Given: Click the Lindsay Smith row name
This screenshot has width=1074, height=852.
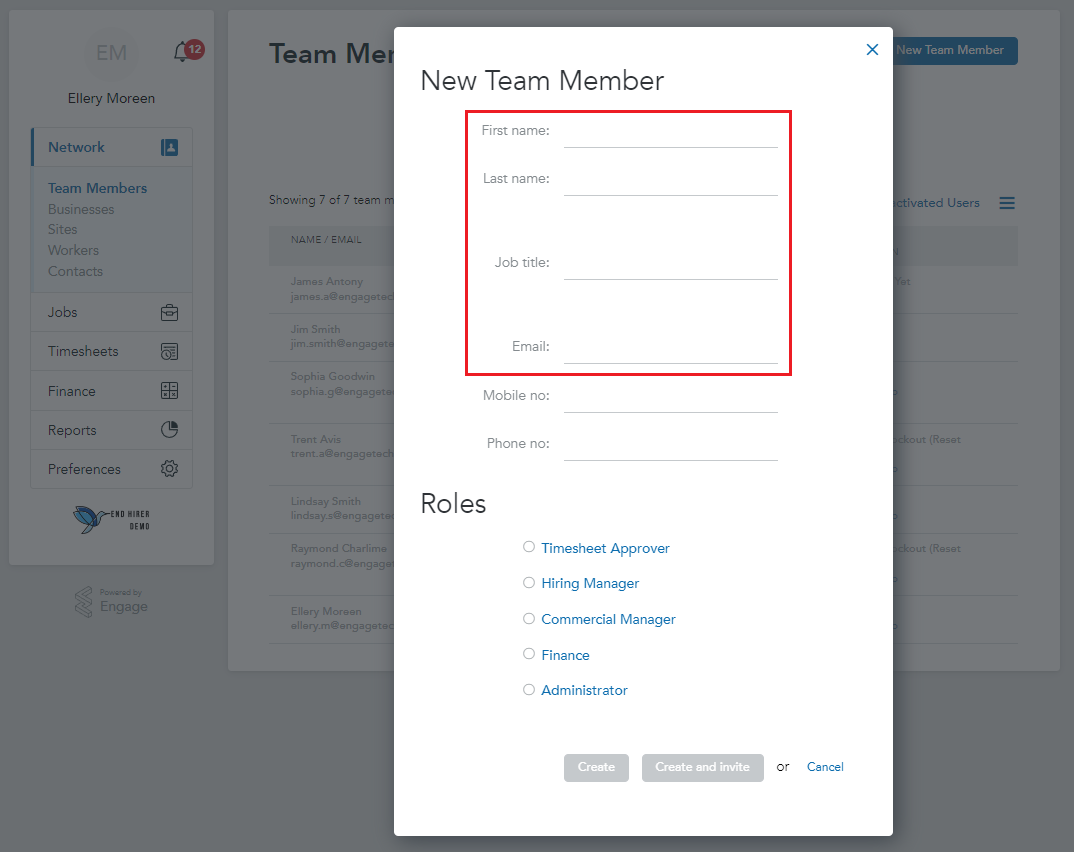Looking at the screenshot, I should (325, 501).
